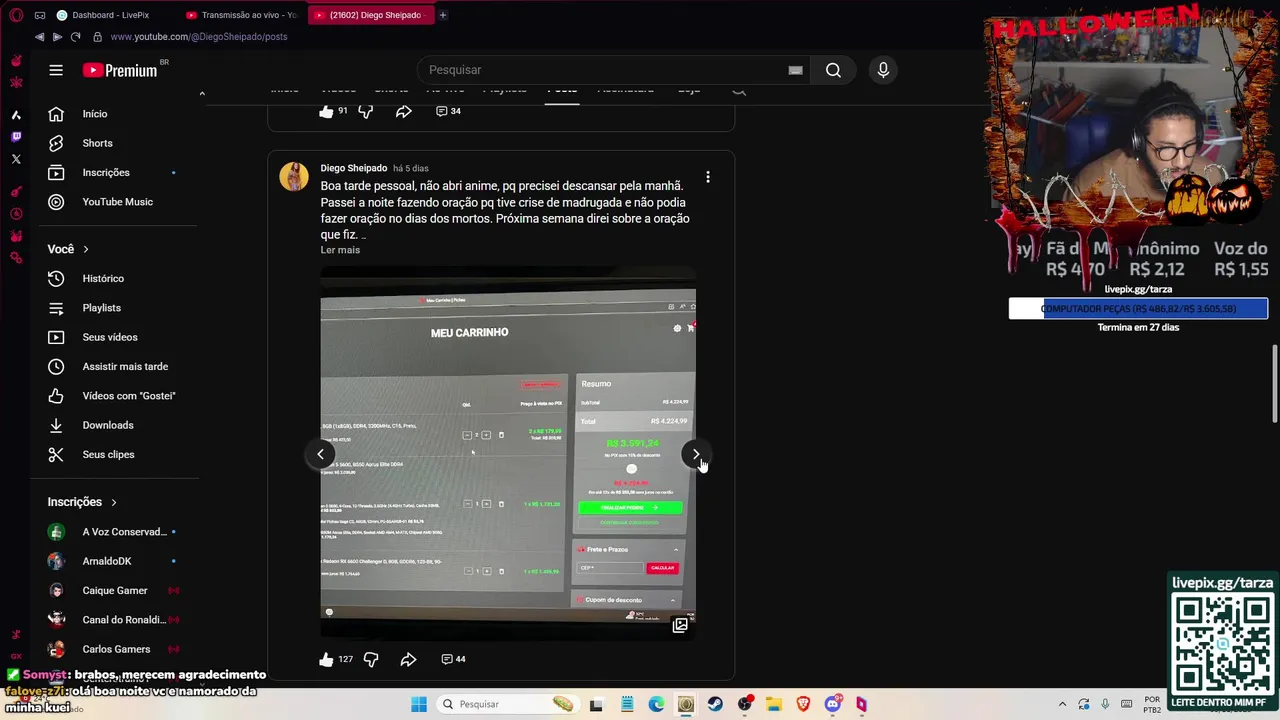The height and width of the screenshot is (720, 1280).
Task: Click the channel tab search icon
Action: (x=739, y=90)
